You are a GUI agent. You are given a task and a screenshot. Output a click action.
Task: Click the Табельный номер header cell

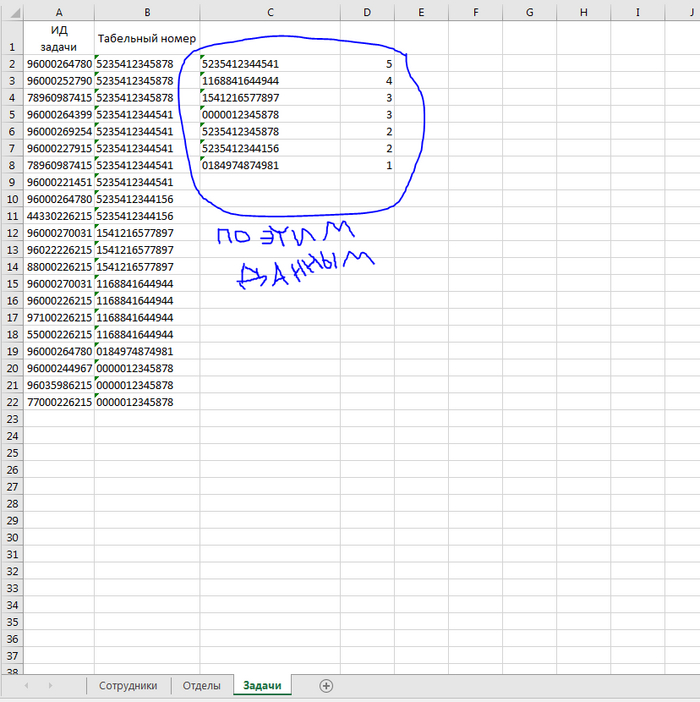tap(147, 38)
